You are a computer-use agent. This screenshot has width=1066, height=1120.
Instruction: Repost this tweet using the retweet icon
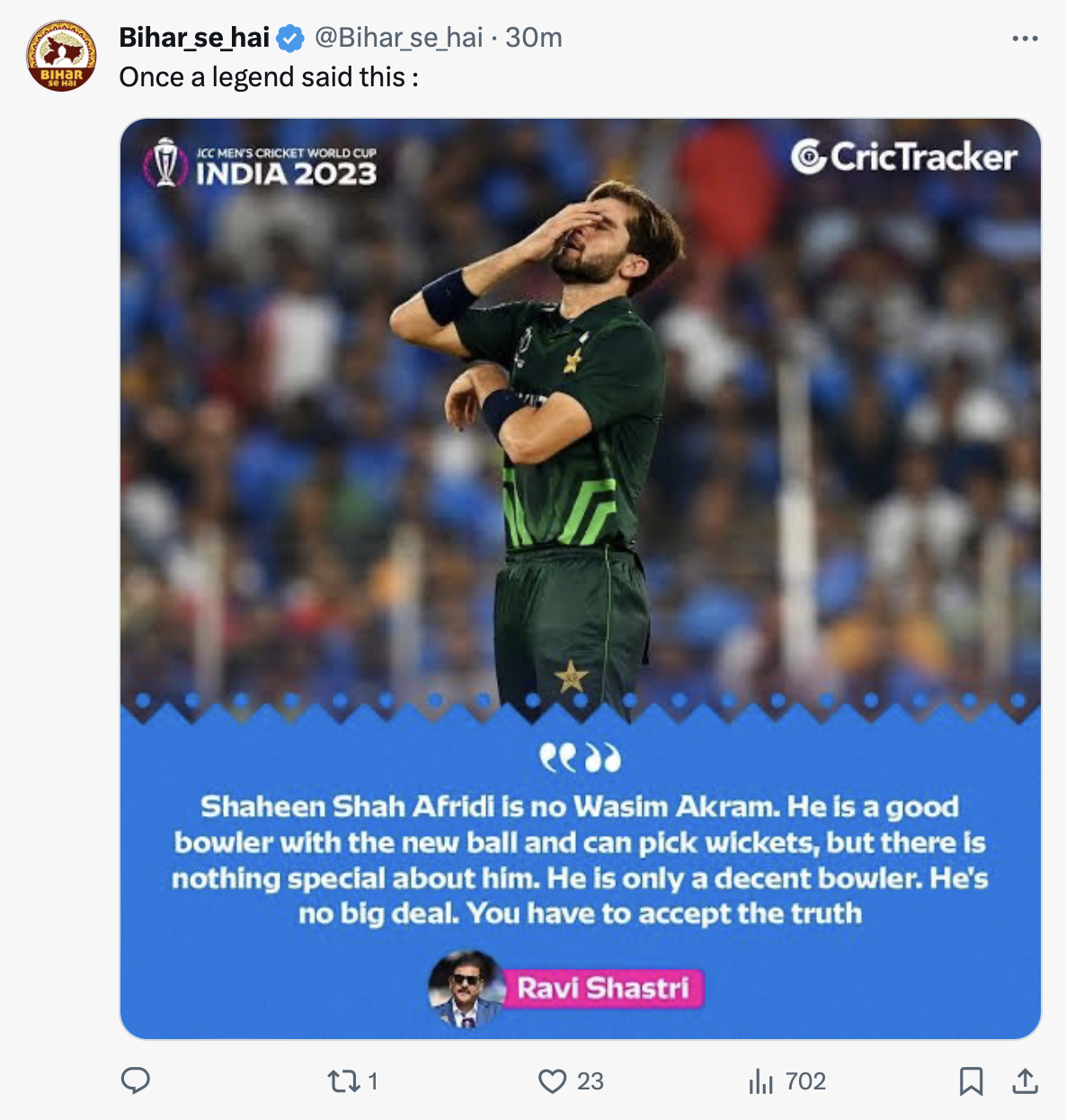(x=343, y=1080)
